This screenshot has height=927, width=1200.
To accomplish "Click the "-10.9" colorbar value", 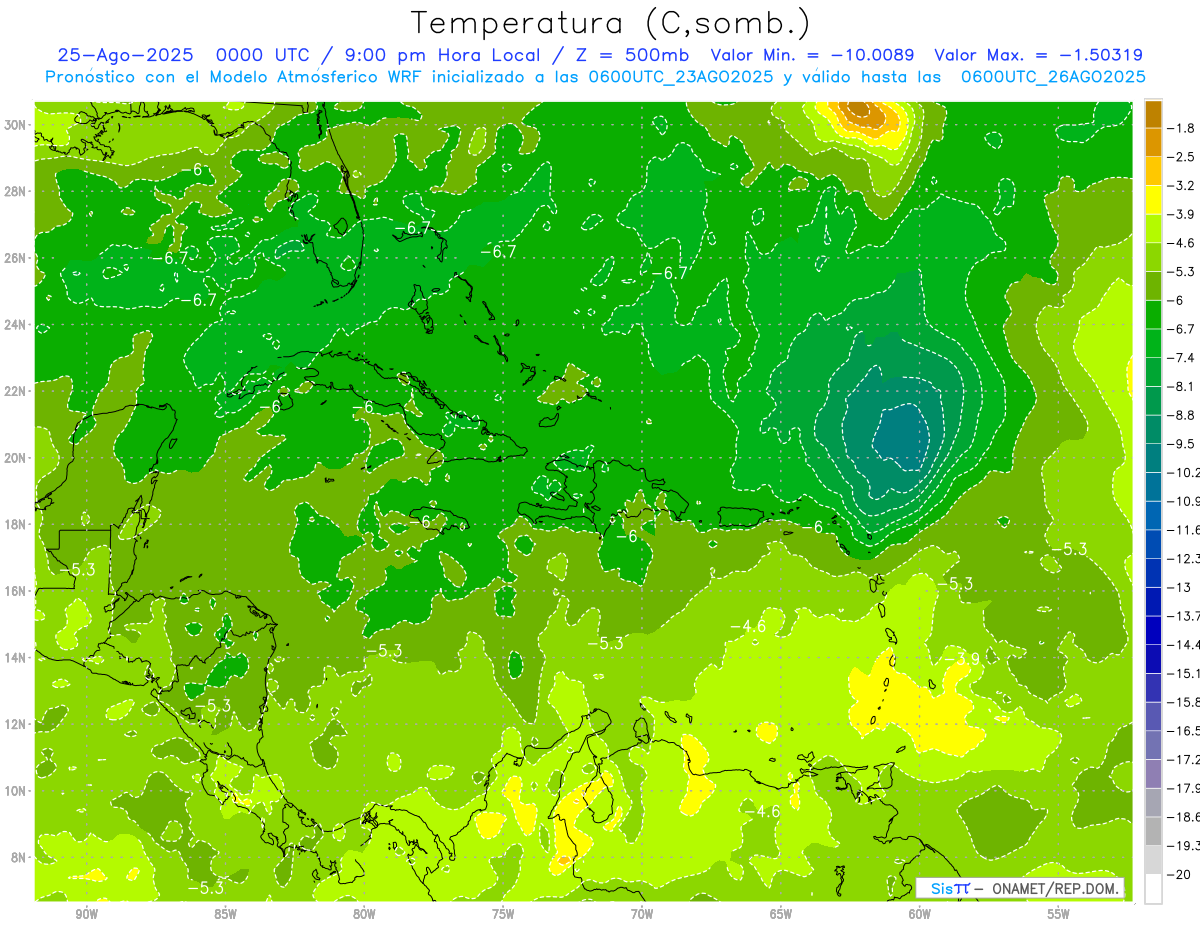I will coord(1184,501).
